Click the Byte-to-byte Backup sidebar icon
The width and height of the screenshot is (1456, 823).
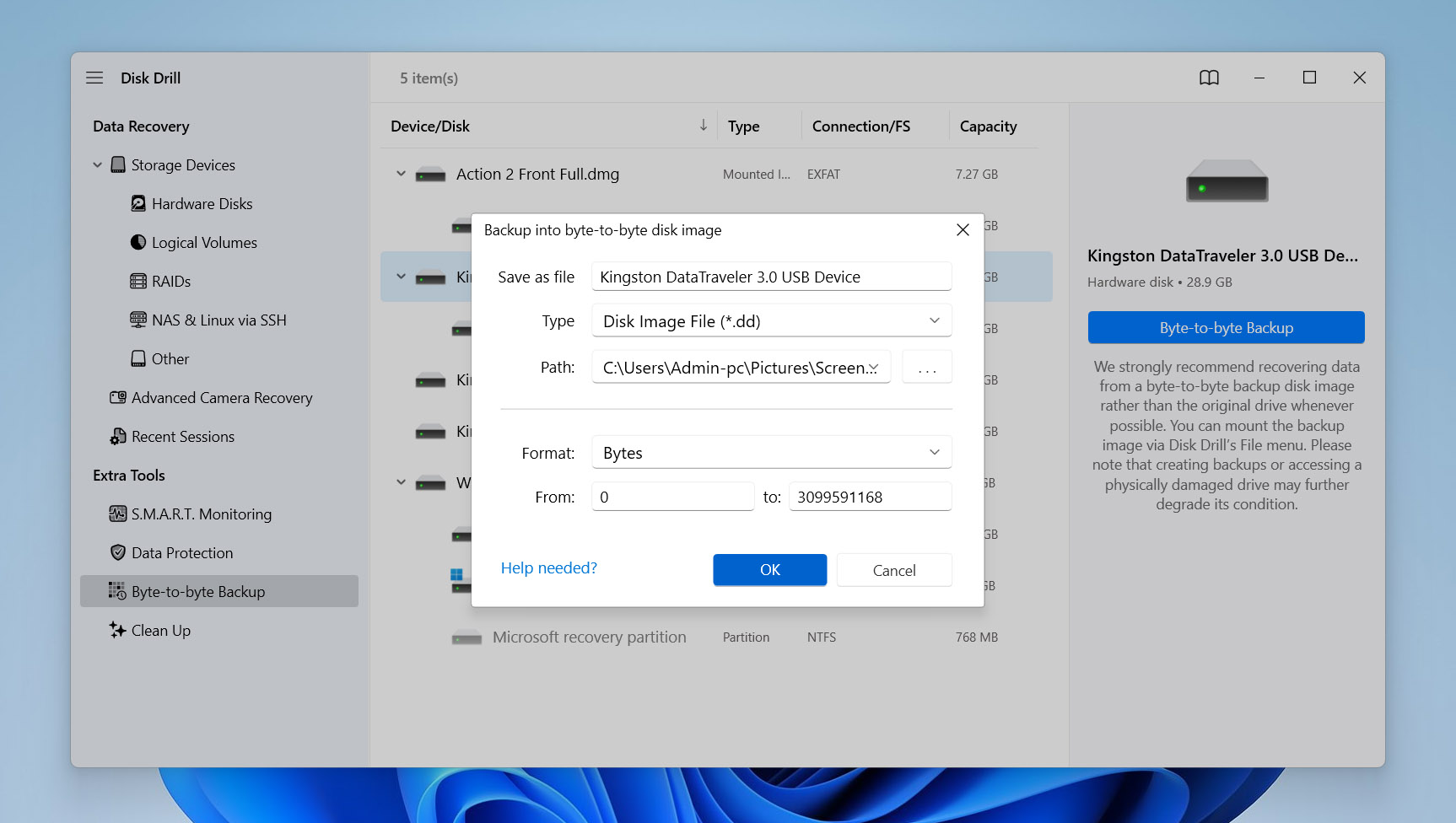pos(117,591)
